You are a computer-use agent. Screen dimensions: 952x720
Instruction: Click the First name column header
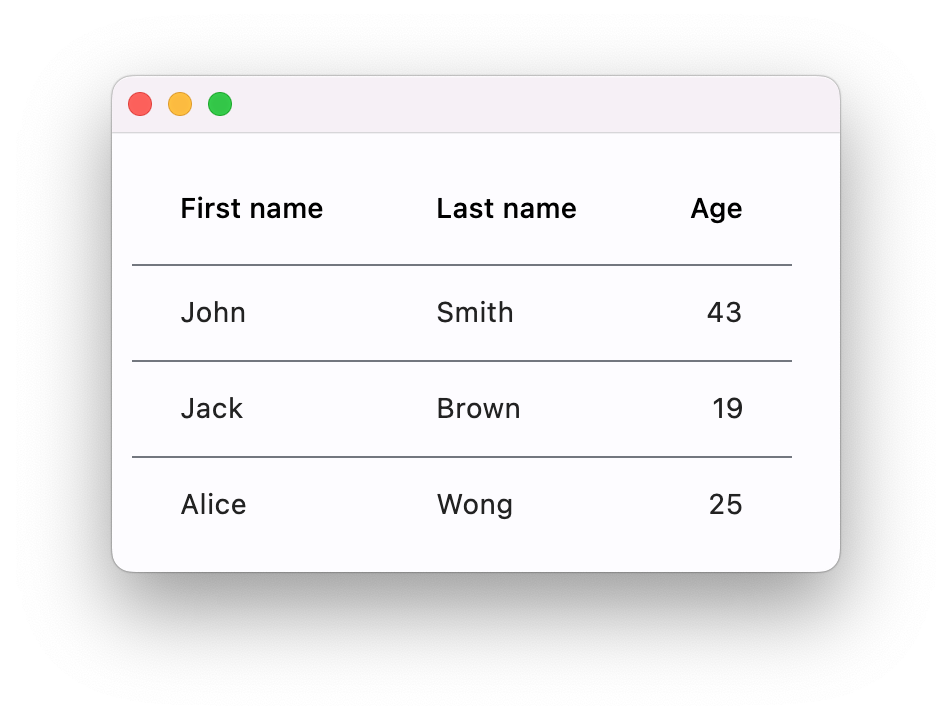(252, 208)
